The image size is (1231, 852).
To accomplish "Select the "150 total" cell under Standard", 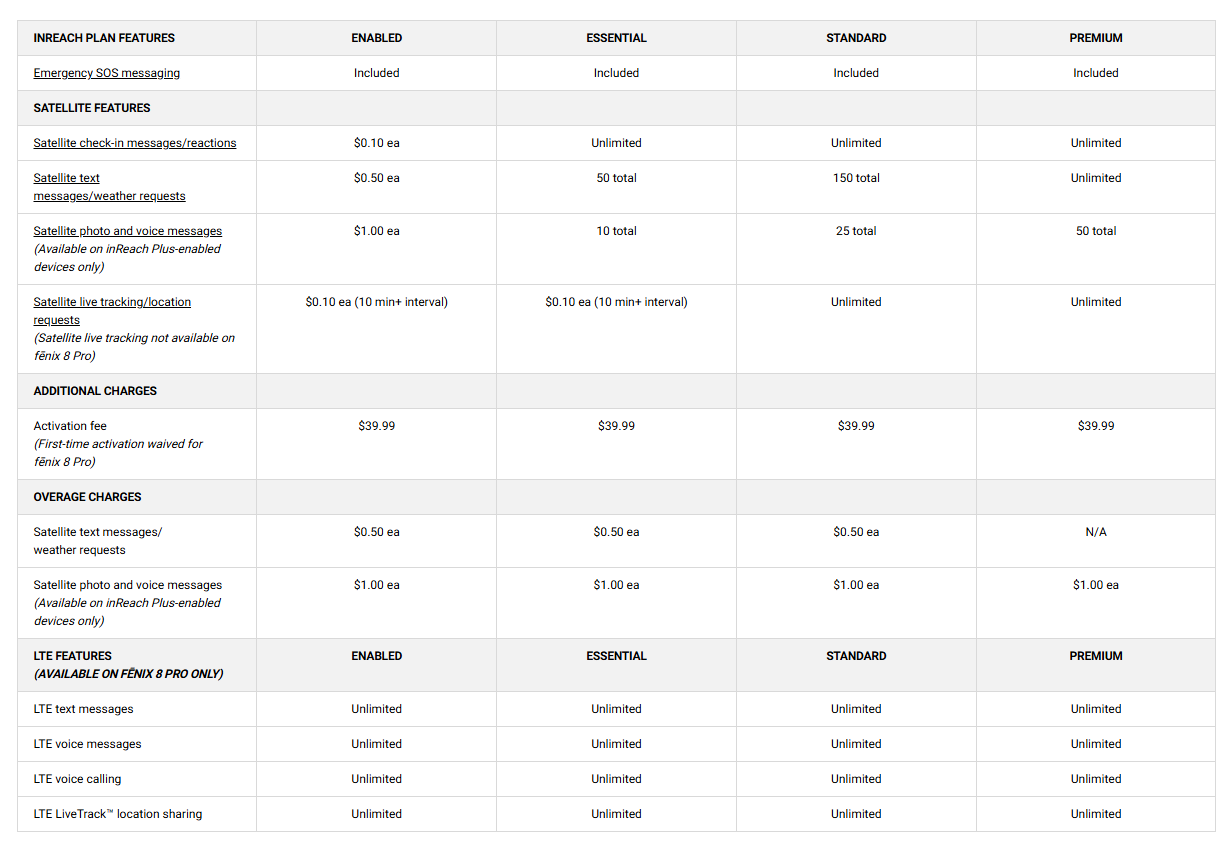I will tap(856, 178).
